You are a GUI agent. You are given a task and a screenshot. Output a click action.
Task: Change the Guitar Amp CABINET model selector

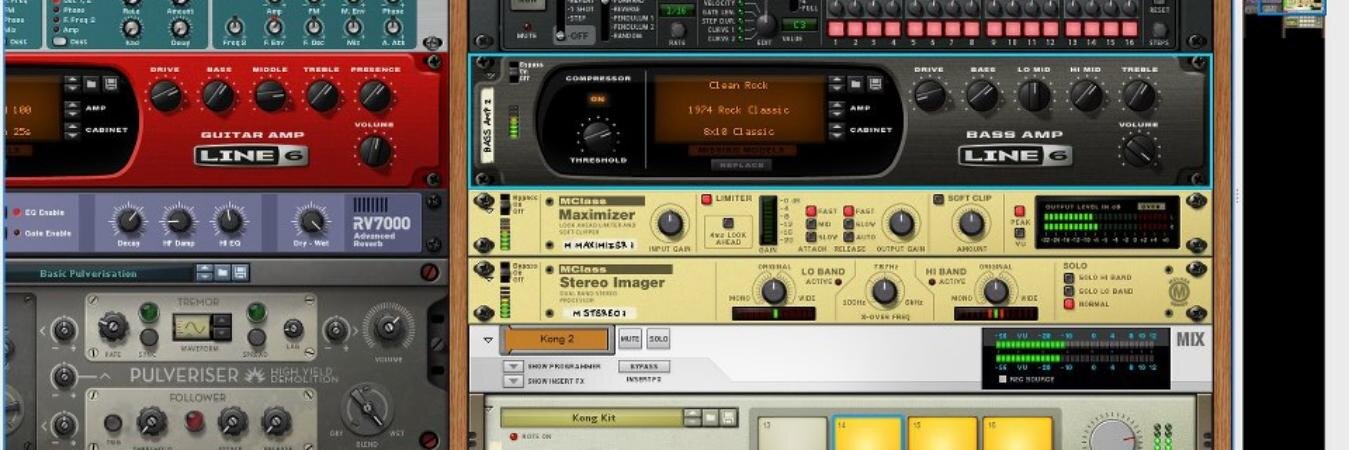(x=71, y=129)
